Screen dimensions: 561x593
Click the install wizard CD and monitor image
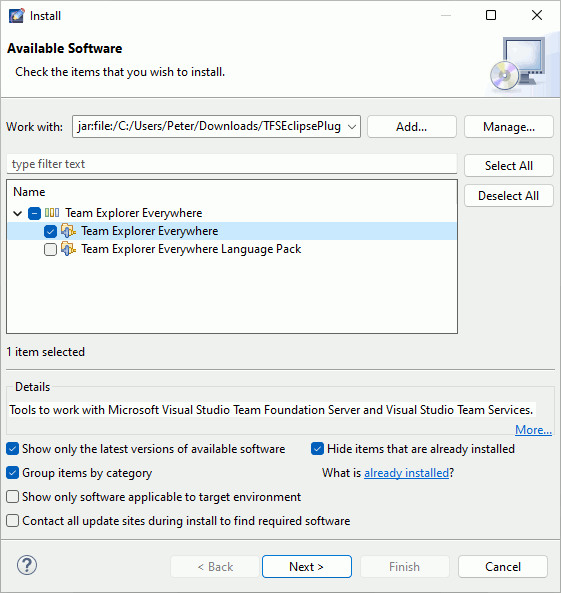[x=518, y=64]
